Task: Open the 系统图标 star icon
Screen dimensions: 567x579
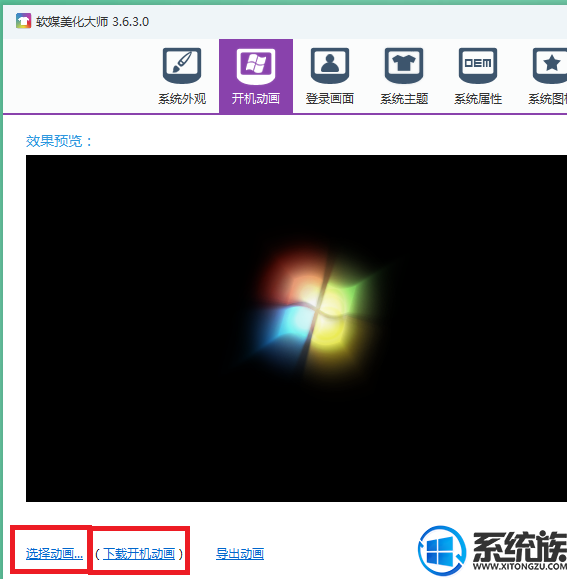Action: tap(550, 66)
